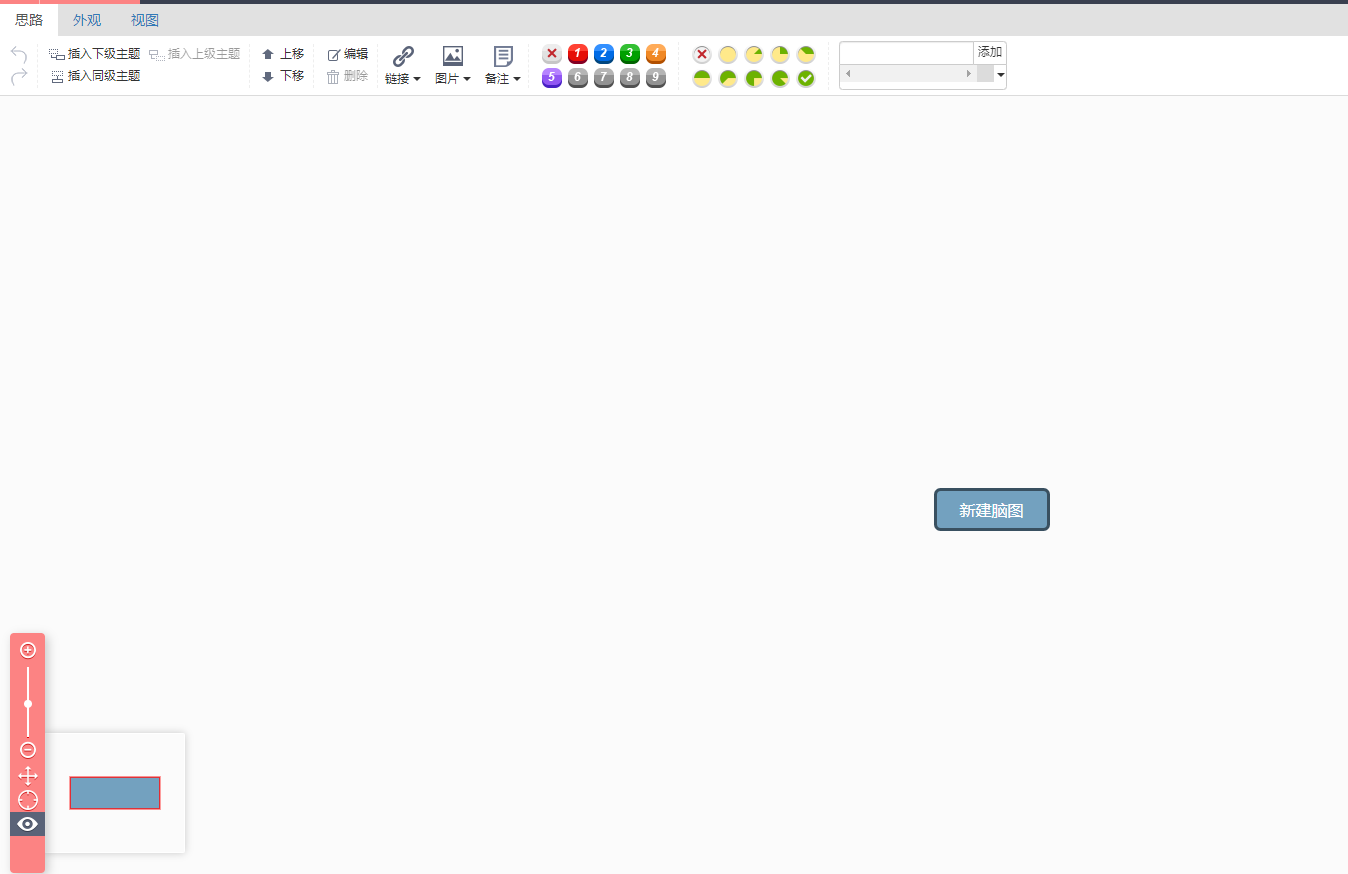
Task: Remove progress with the round X icon
Action: (x=702, y=54)
